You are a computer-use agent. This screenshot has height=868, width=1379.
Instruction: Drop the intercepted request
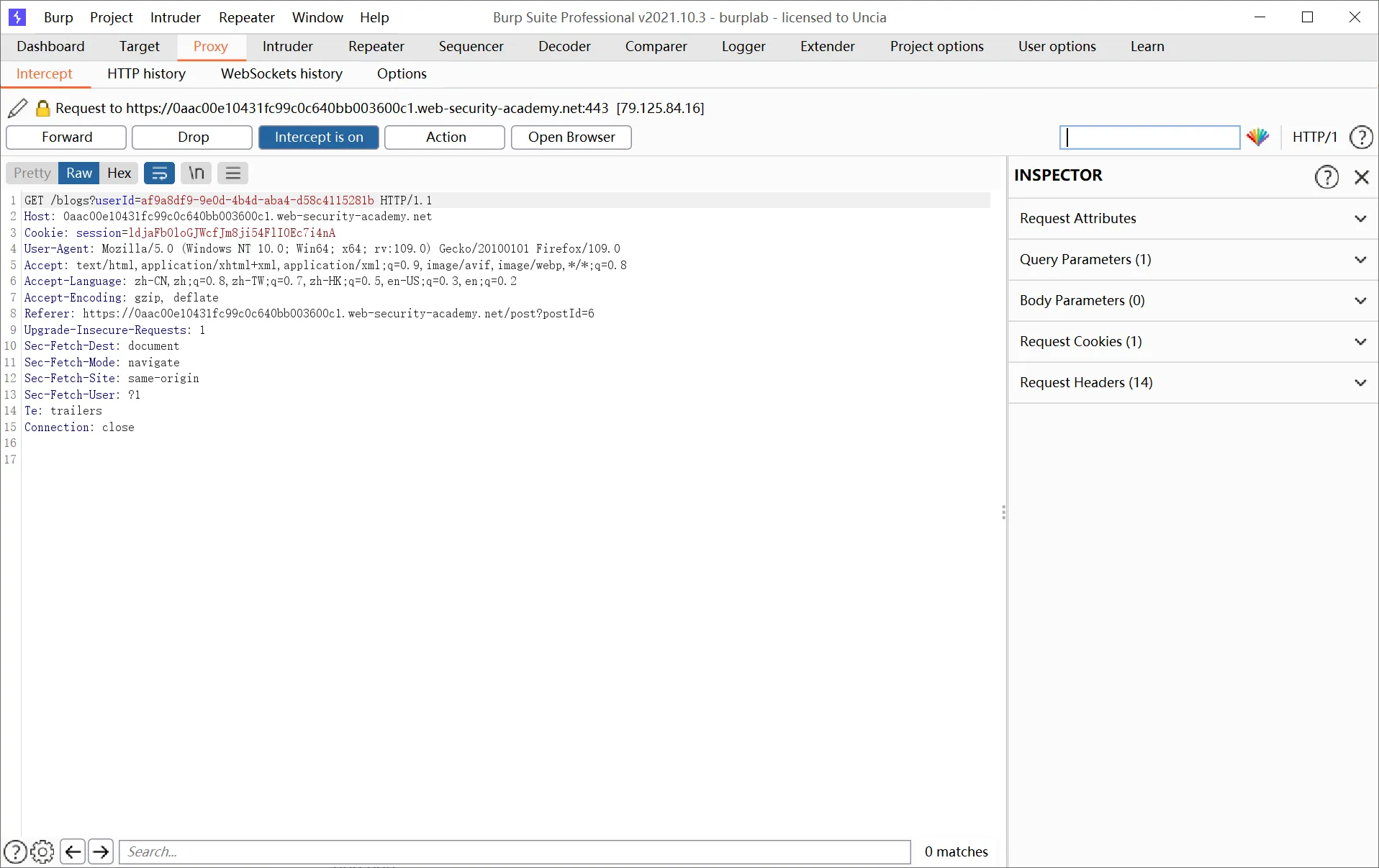[x=193, y=137]
